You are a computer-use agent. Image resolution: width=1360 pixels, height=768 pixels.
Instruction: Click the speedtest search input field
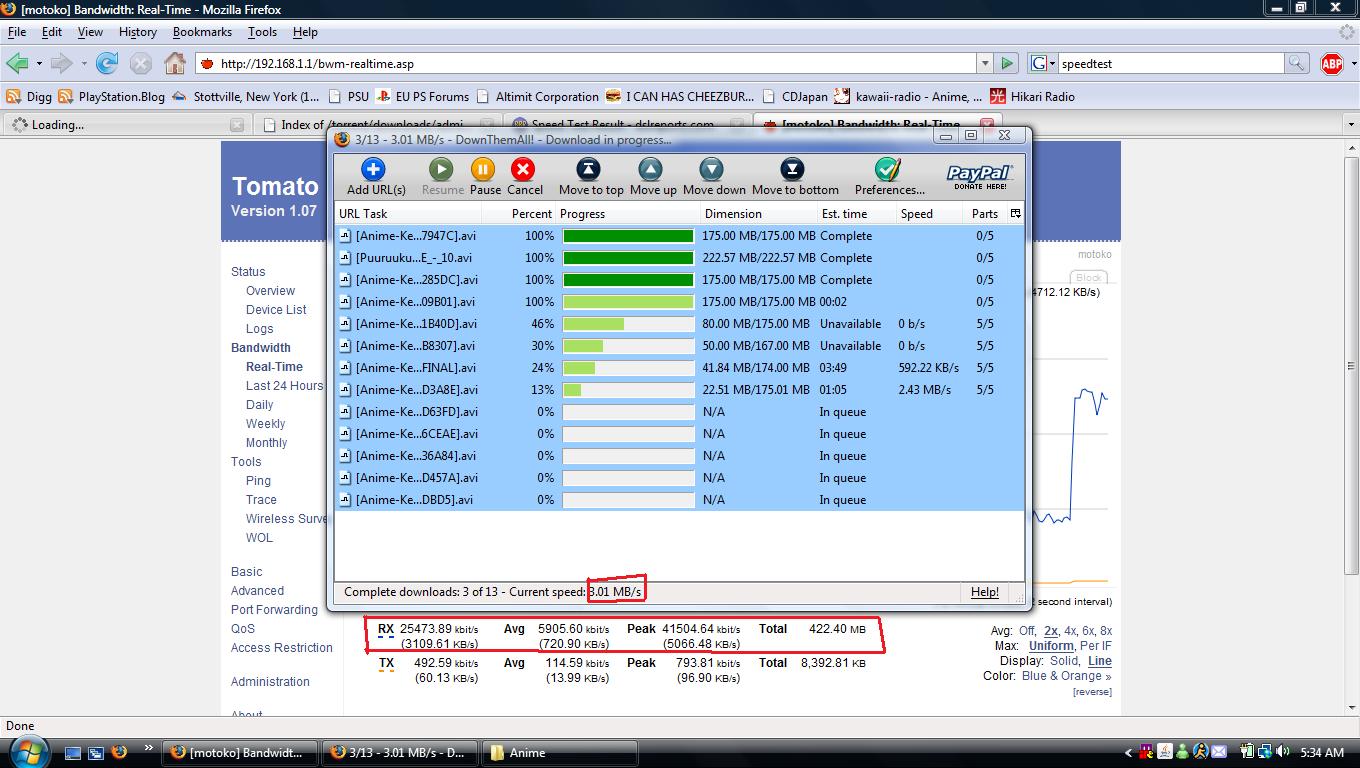pyautogui.click(x=1170, y=63)
